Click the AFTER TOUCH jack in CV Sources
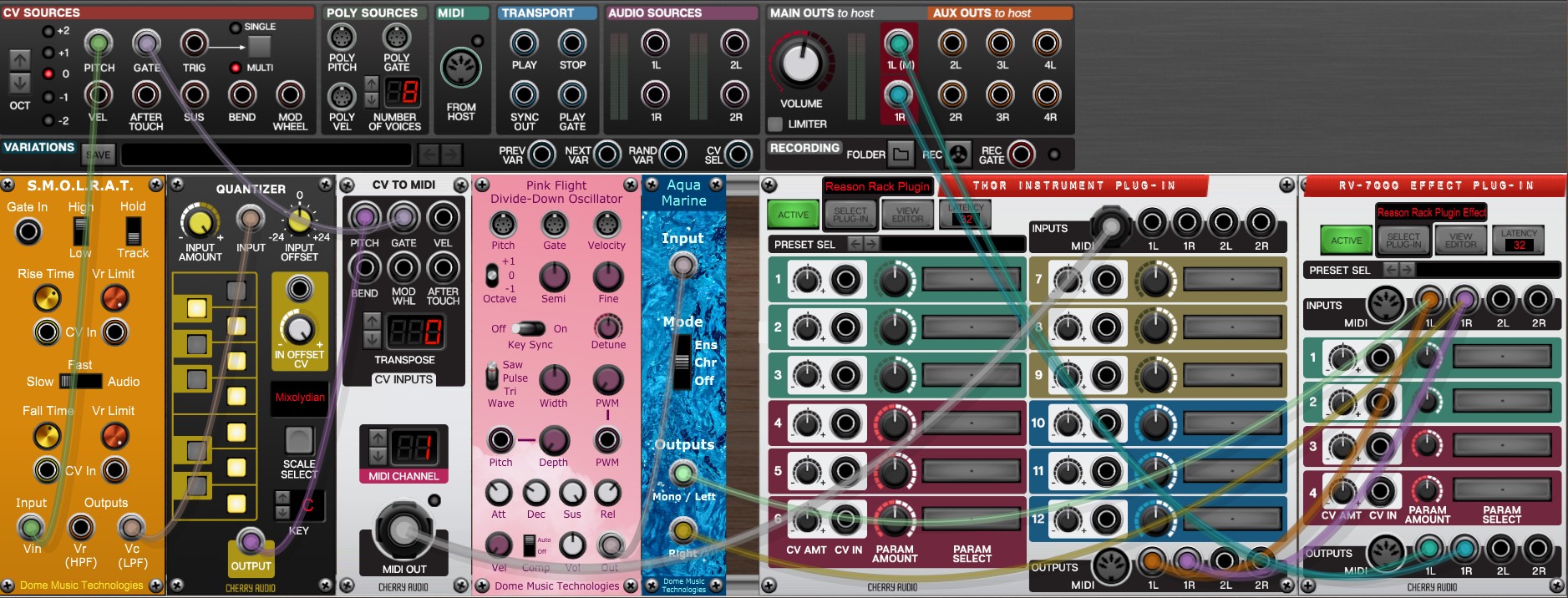Screen dimensions: 1568x598 pos(146,94)
